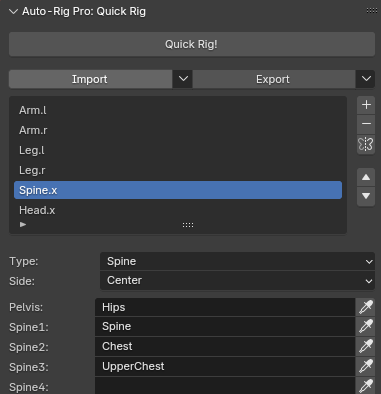Click the panel drag grip in header
Screen dimensions: 381x394
pyautogui.click(x=372, y=11)
